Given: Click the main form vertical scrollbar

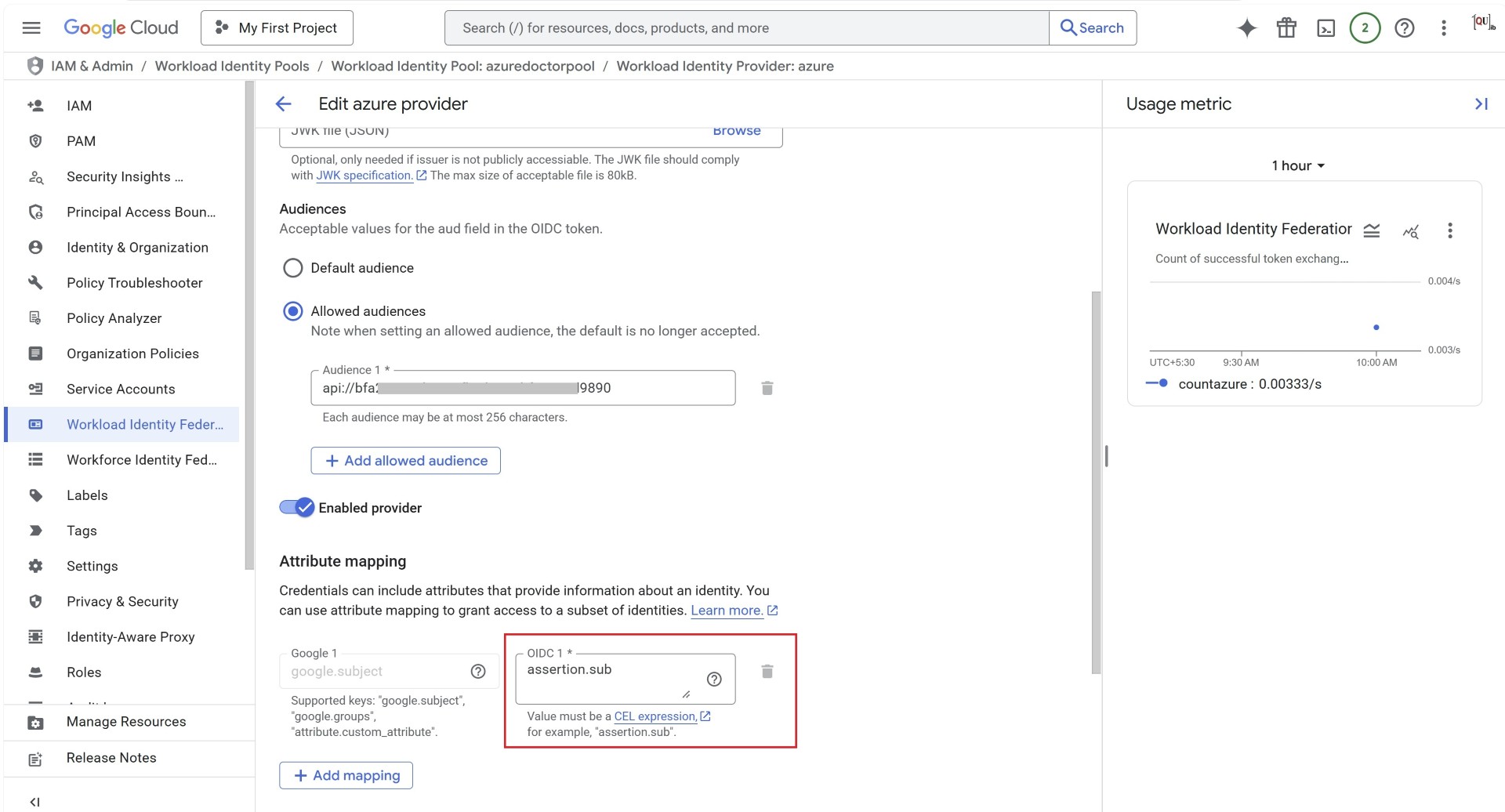Looking at the screenshot, I should [x=1096, y=482].
